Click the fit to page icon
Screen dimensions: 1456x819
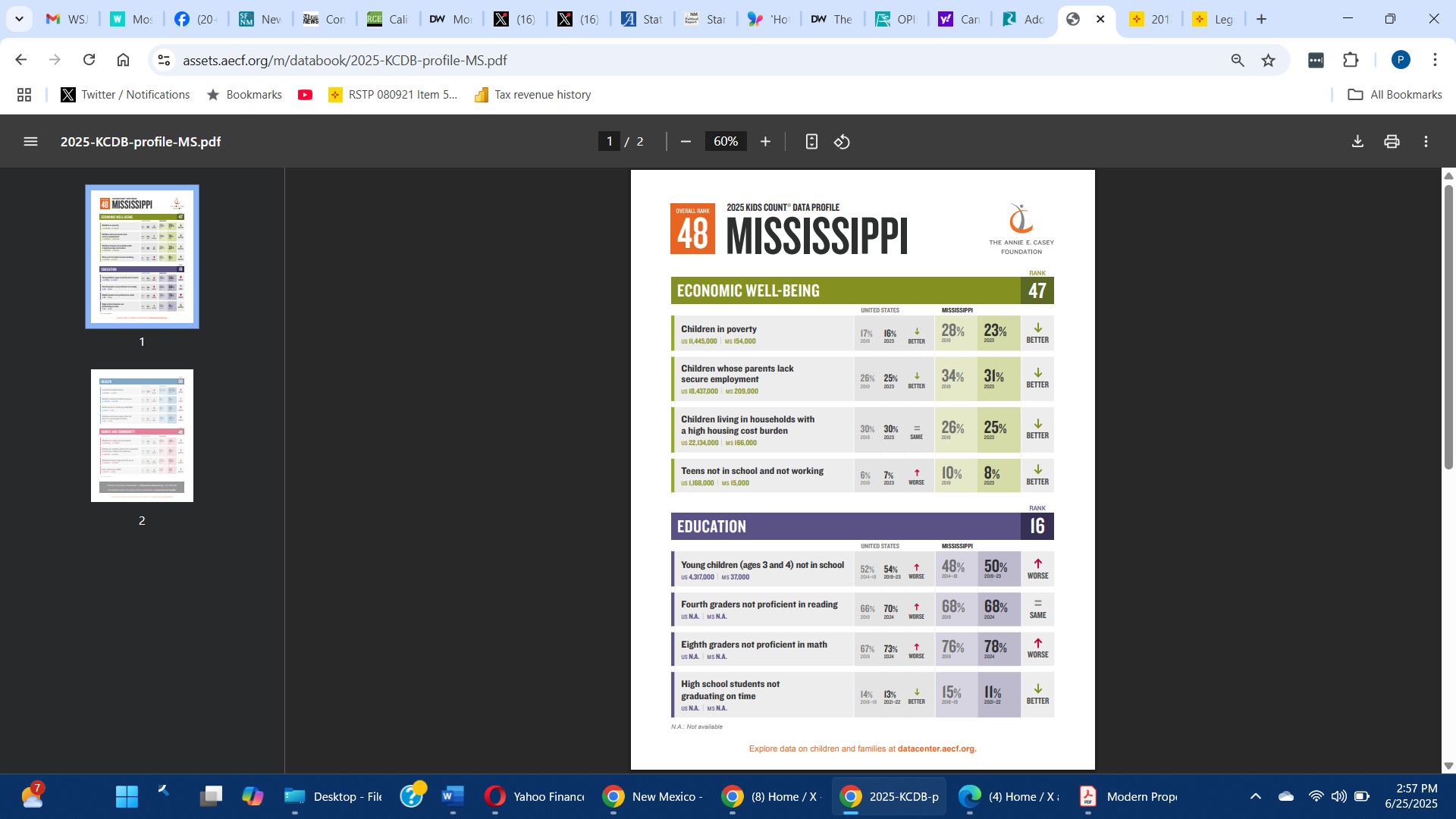(x=811, y=142)
